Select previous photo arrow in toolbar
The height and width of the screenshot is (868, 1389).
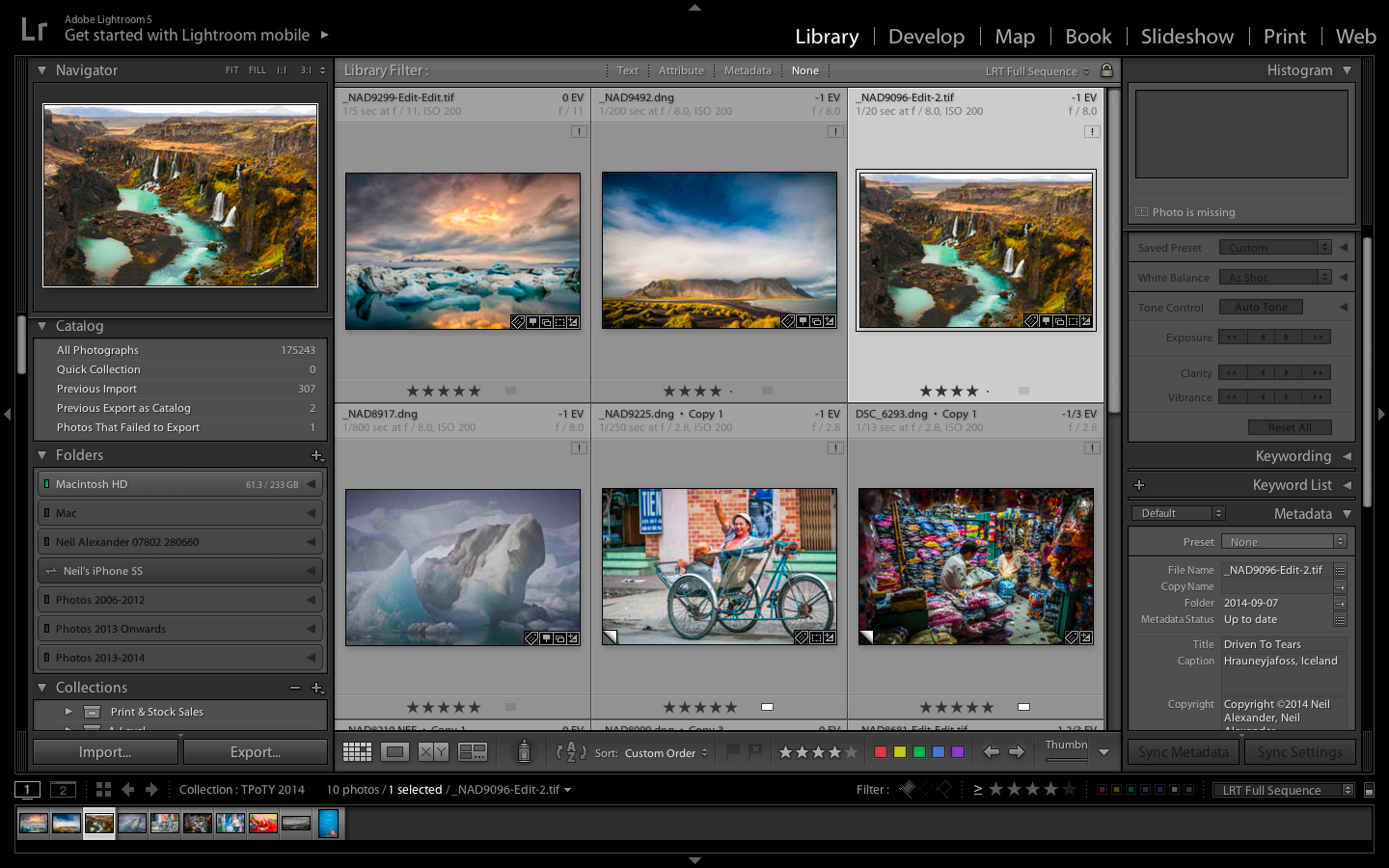[x=992, y=751]
